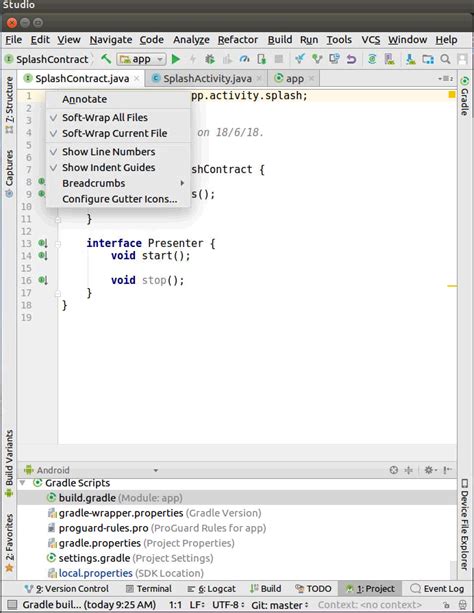The width and height of the screenshot is (474, 613).
Task: Click the user avatar icon in toolbar
Action: (x=462, y=59)
